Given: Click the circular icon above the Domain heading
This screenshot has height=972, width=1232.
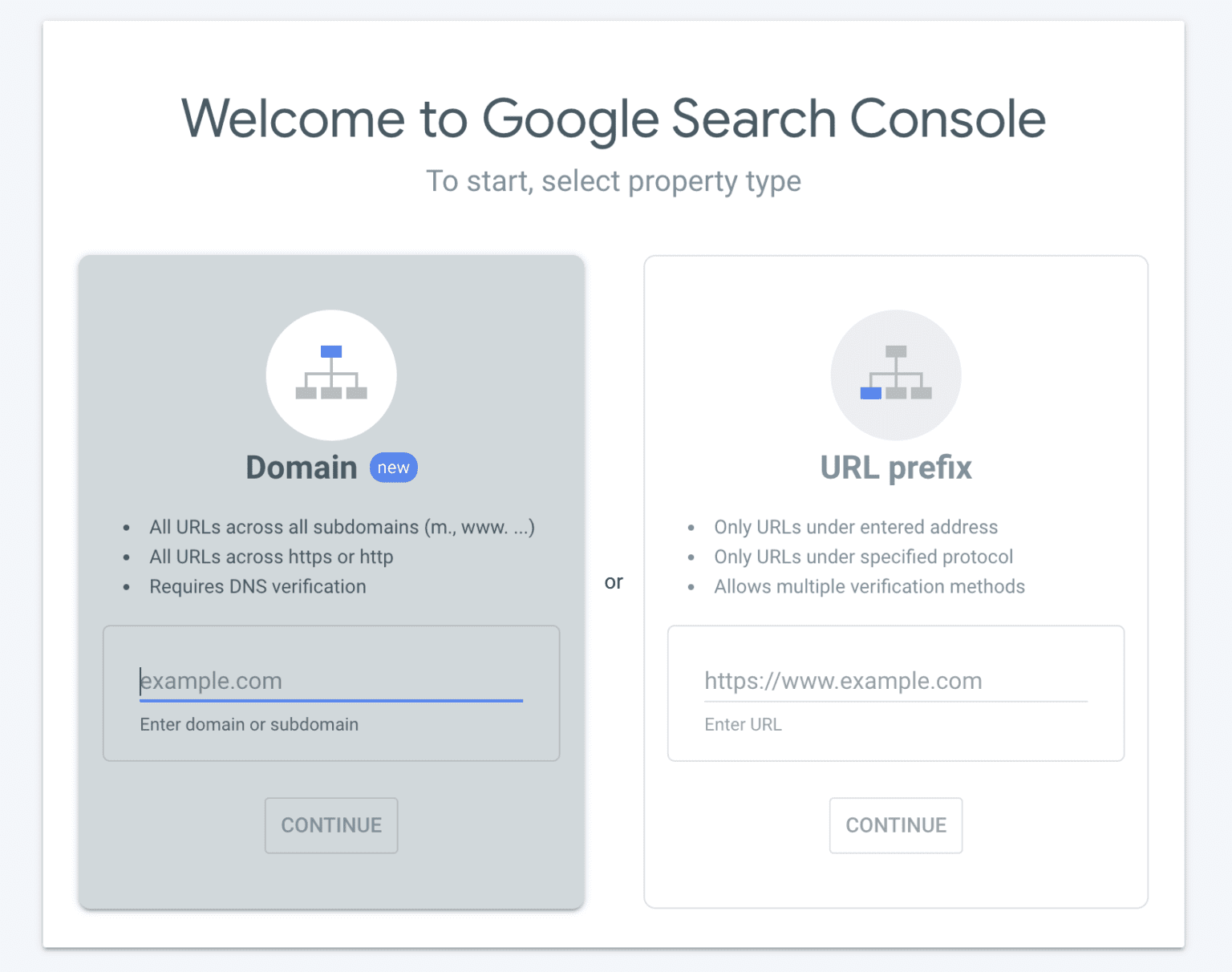Looking at the screenshot, I should click(330, 375).
